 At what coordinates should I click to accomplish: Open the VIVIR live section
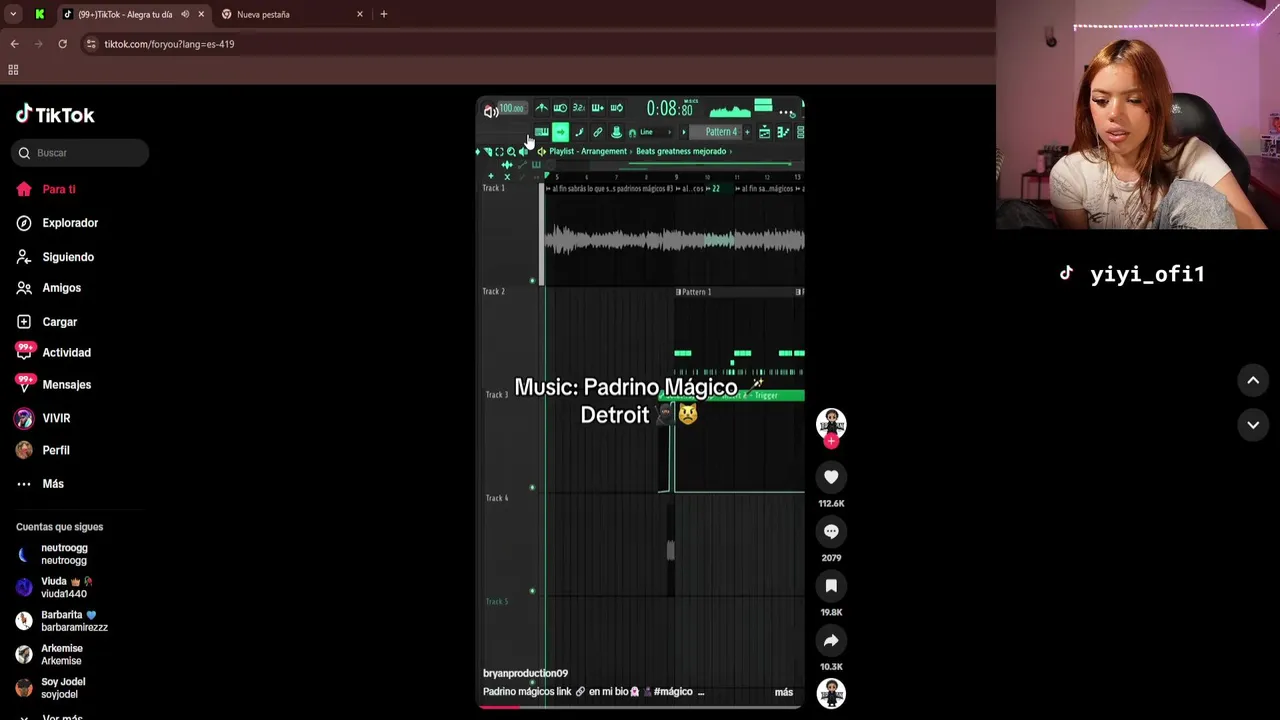point(43,418)
